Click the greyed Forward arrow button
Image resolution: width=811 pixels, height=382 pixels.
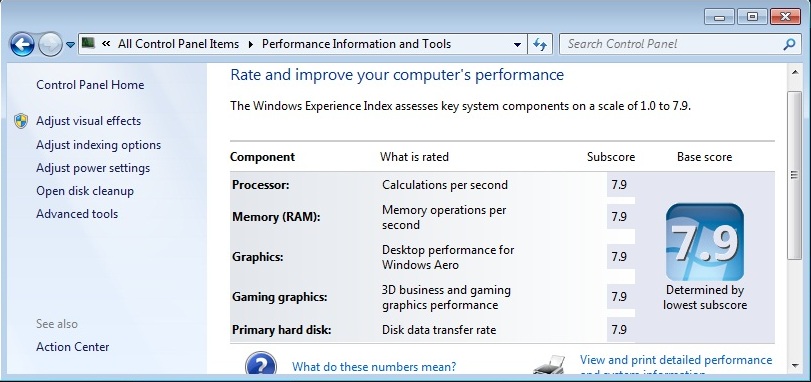coord(50,45)
